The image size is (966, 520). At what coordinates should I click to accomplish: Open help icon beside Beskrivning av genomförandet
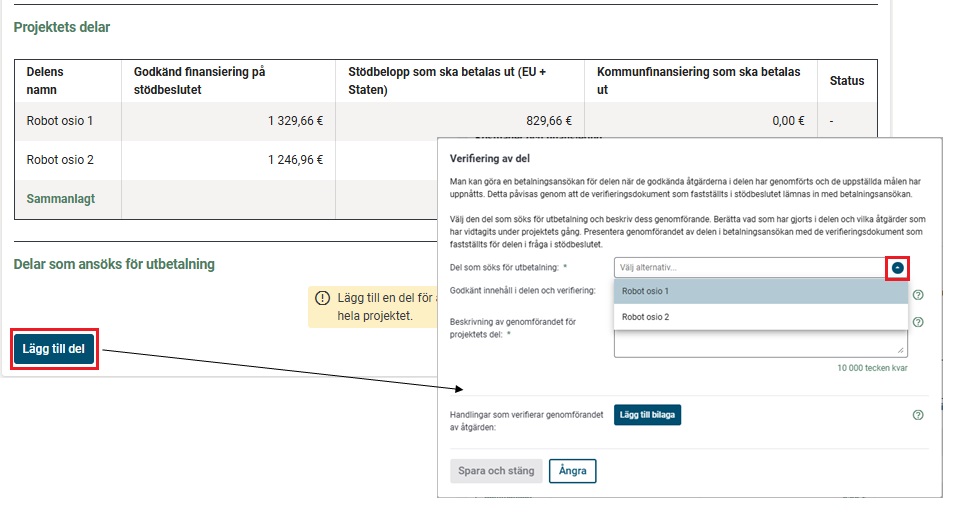(918, 322)
